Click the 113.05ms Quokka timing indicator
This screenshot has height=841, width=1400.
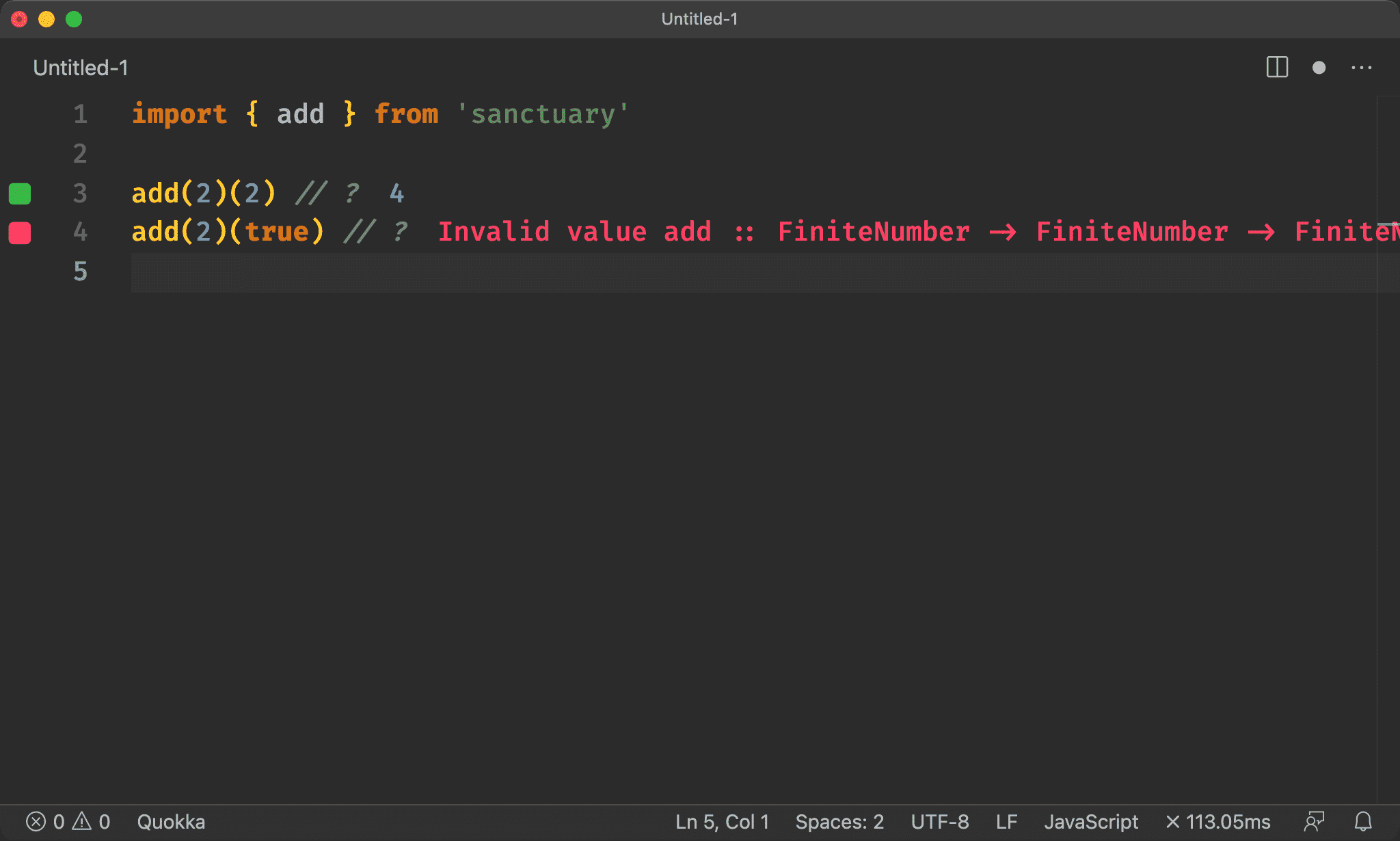(1218, 821)
